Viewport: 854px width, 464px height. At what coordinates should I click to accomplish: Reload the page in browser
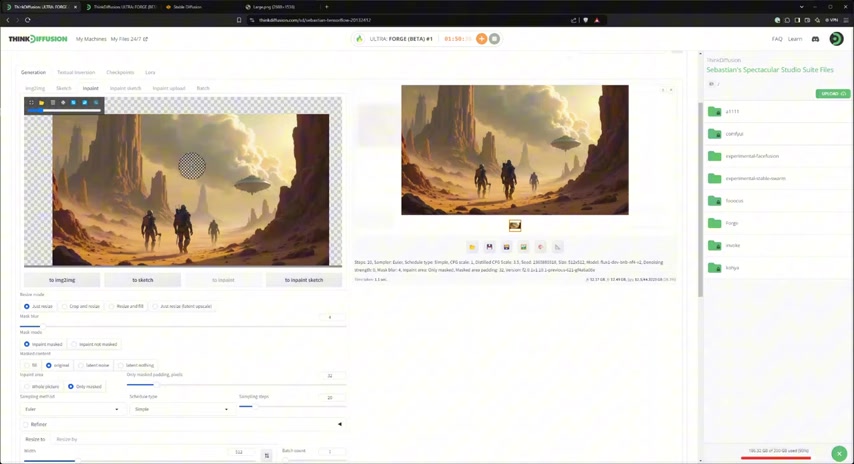[27, 20]
